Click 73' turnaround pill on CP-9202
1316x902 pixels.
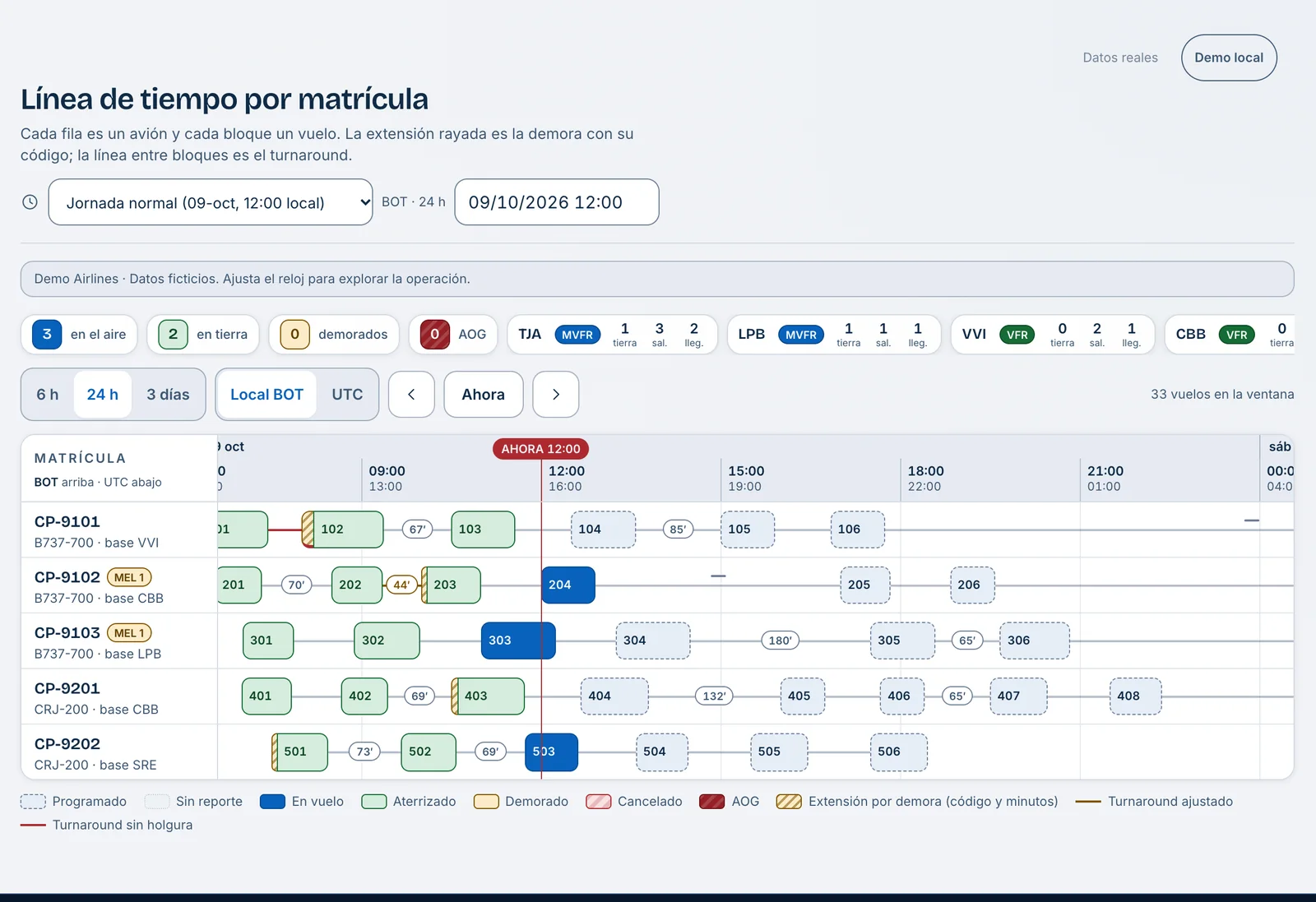(364, 752)
